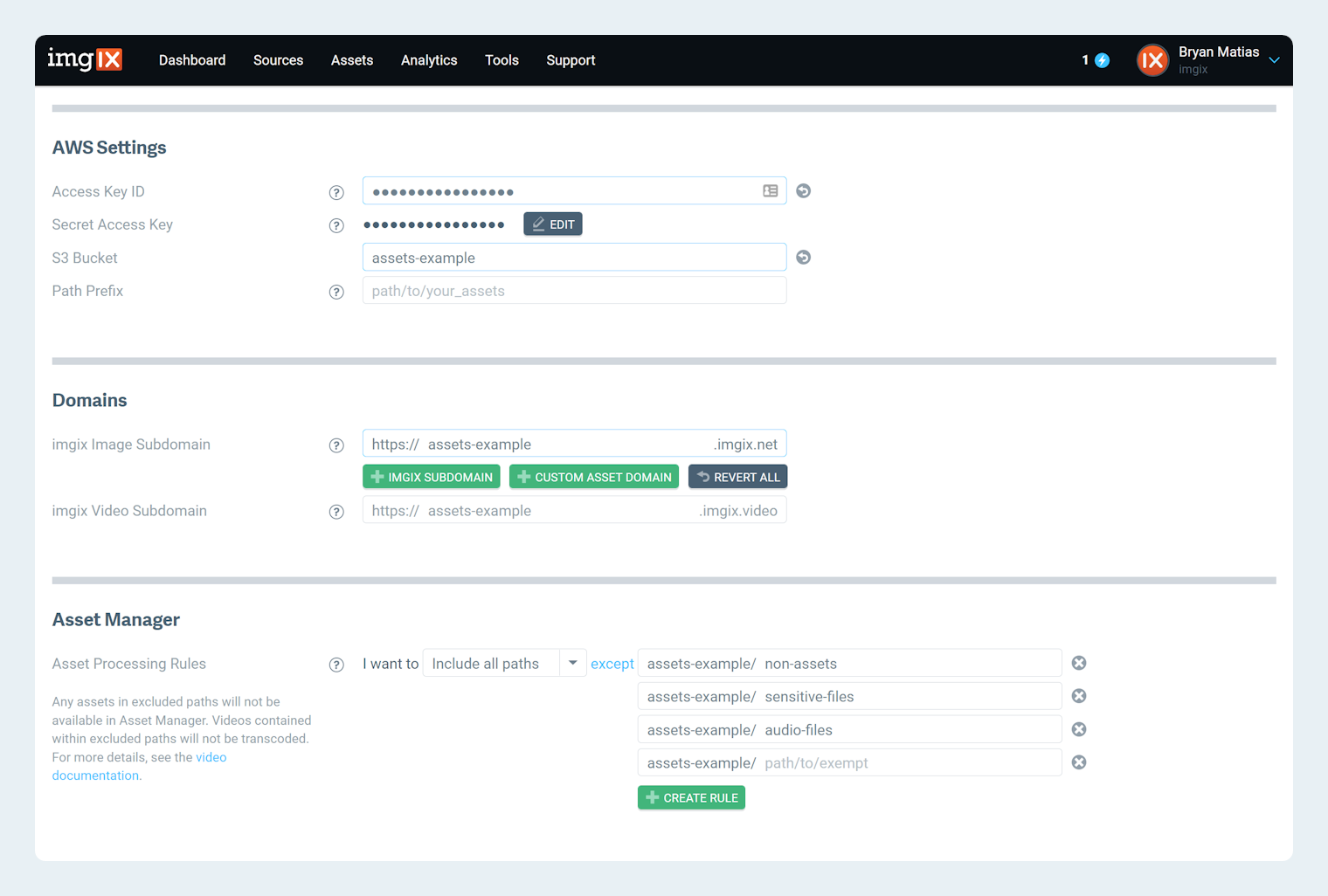Click the audio-files path input
The width and height of the screenshot is (1328, 896).
pyautogui.click(x=849, y=729)
